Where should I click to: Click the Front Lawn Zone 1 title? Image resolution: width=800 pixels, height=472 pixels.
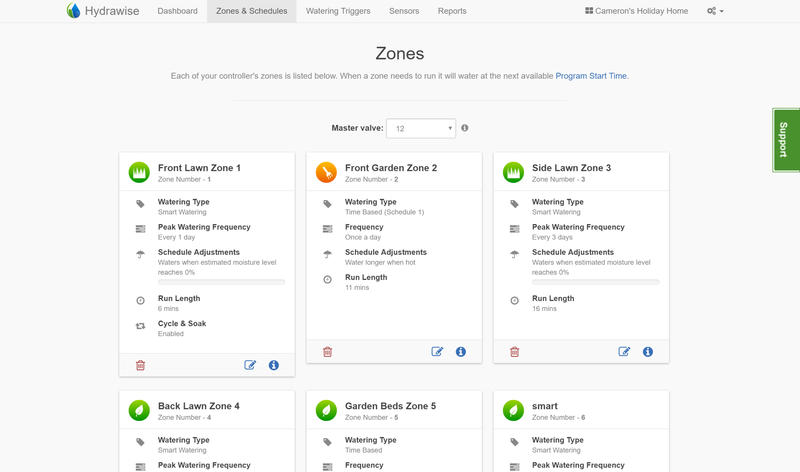[199, 168]
